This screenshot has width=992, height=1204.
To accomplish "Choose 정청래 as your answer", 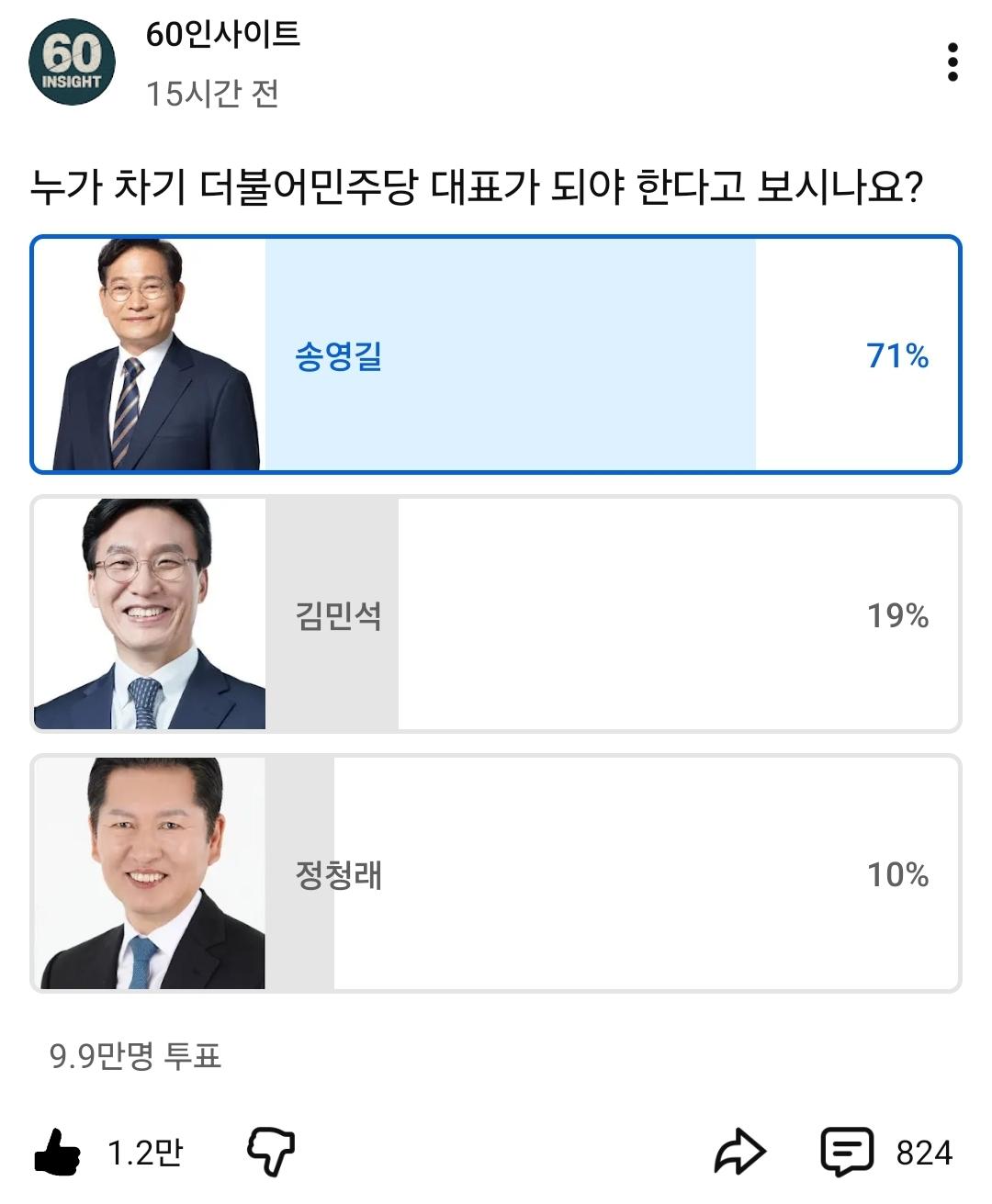I will click(x=496, y=872).
